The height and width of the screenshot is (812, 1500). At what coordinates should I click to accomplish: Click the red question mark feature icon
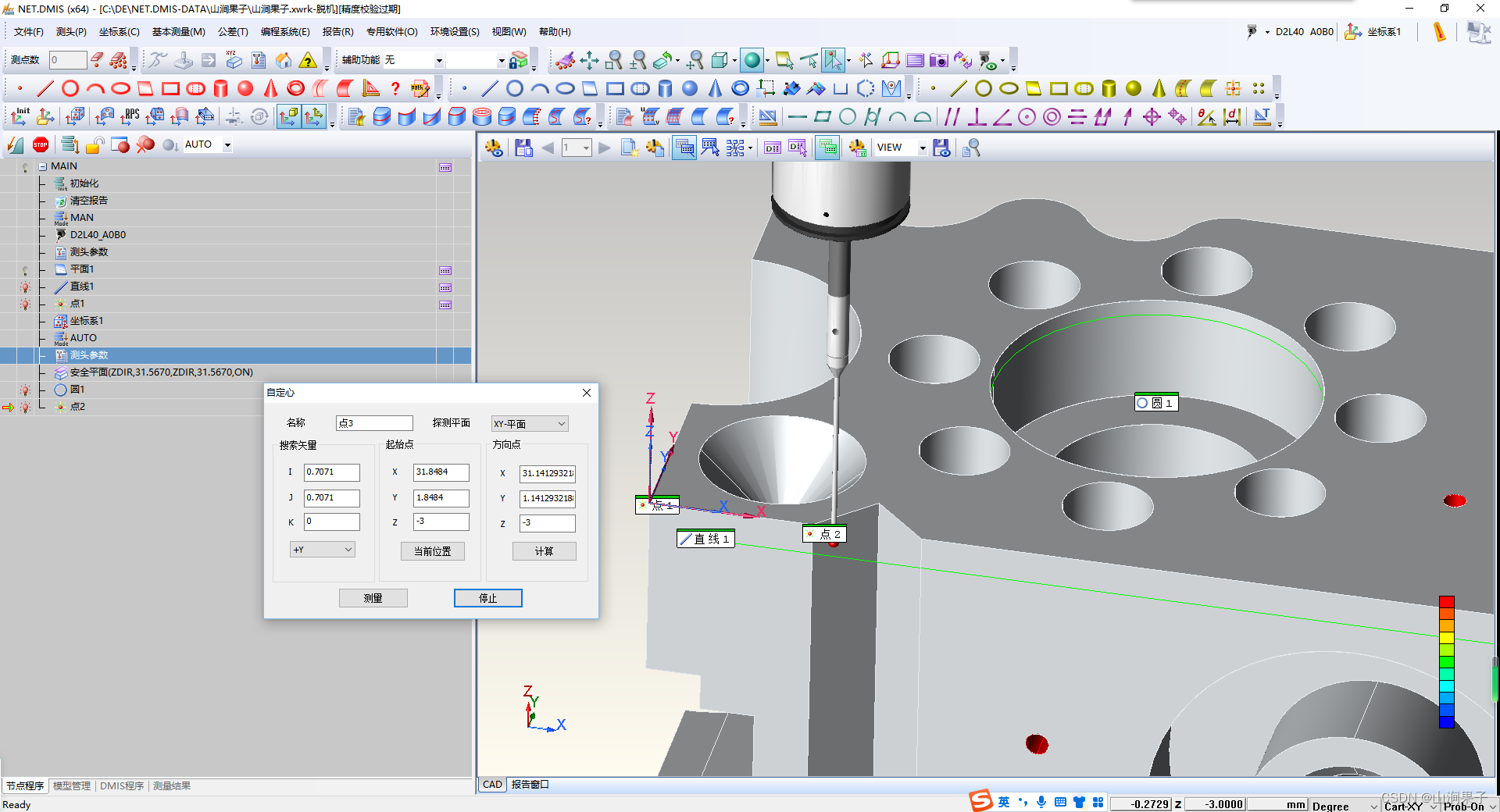(x=395, y=88)
